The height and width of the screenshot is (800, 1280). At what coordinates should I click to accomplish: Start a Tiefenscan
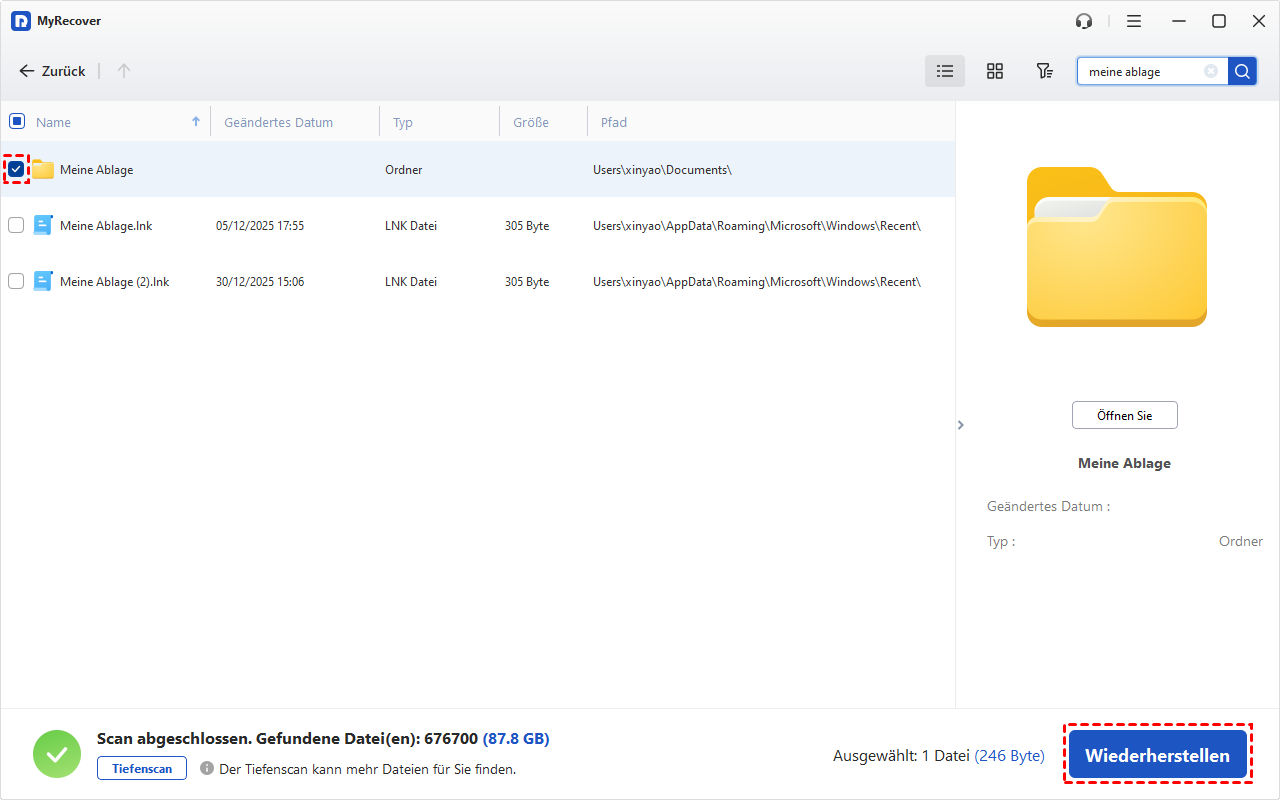[x=142, y=769]
